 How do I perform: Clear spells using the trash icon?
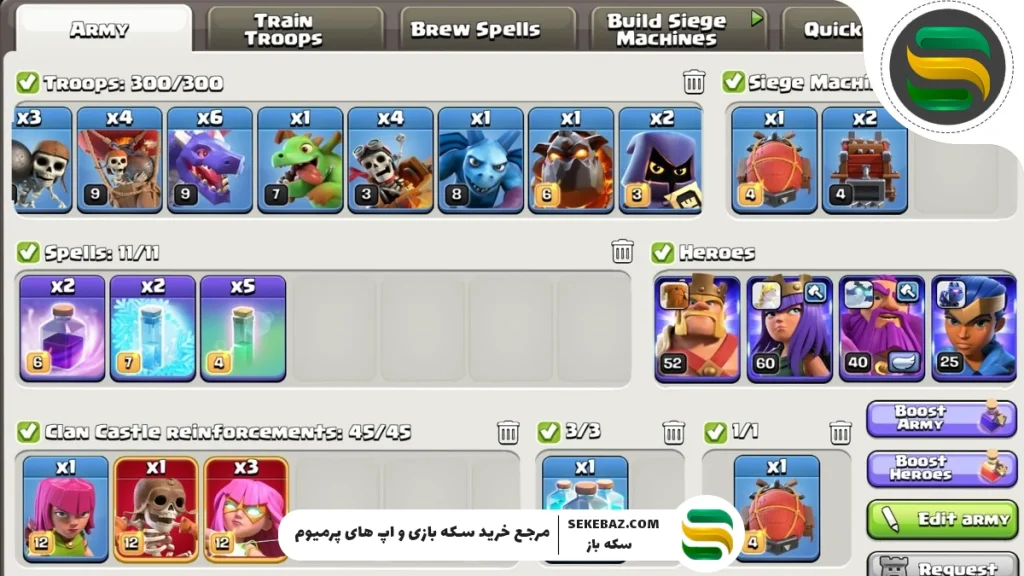[x=622, y=251]
